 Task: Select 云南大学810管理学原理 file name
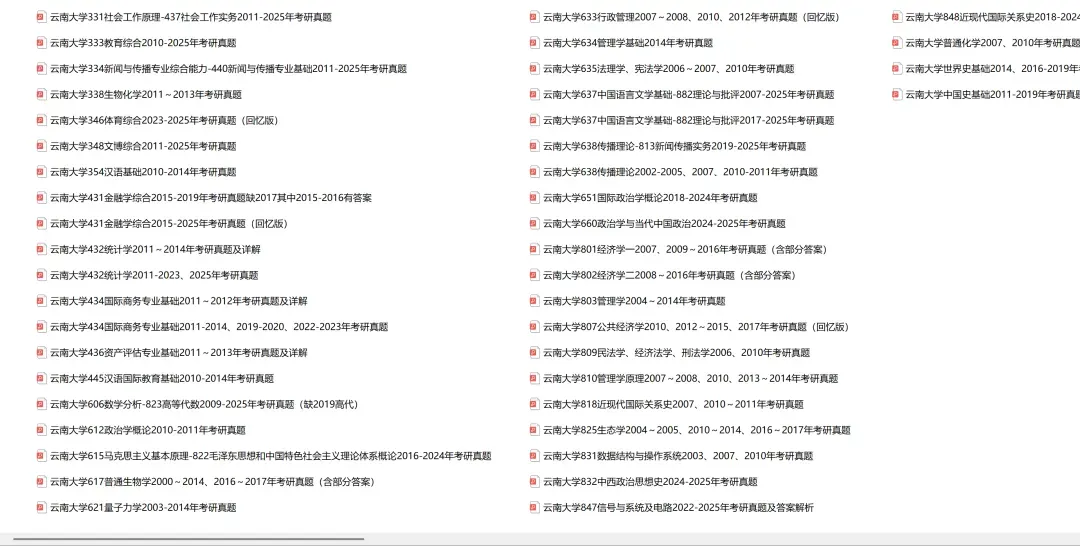tap(690, 379)
